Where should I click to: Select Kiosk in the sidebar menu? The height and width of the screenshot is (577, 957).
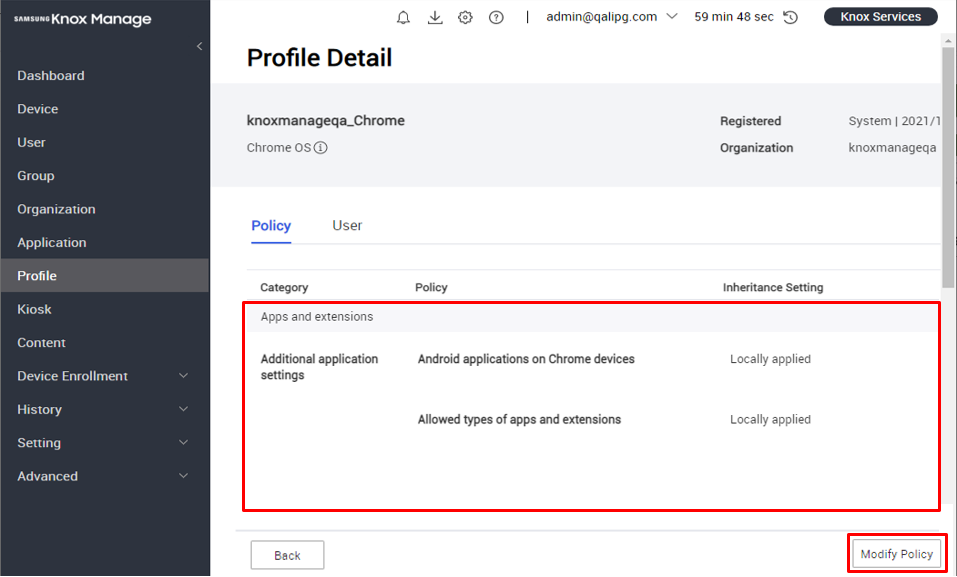[x=33, y=309]
